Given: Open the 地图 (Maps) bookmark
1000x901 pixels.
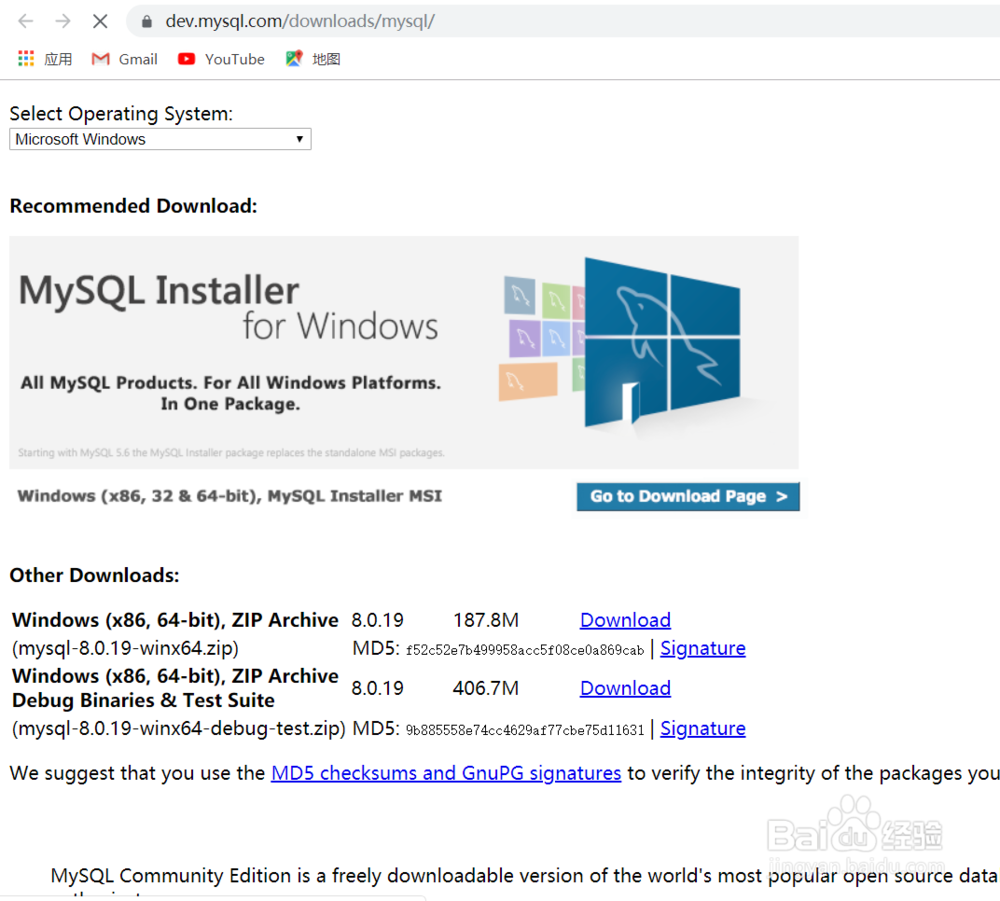Looking at the screenshot, I should pyautogui.click(x=312, y=59).
